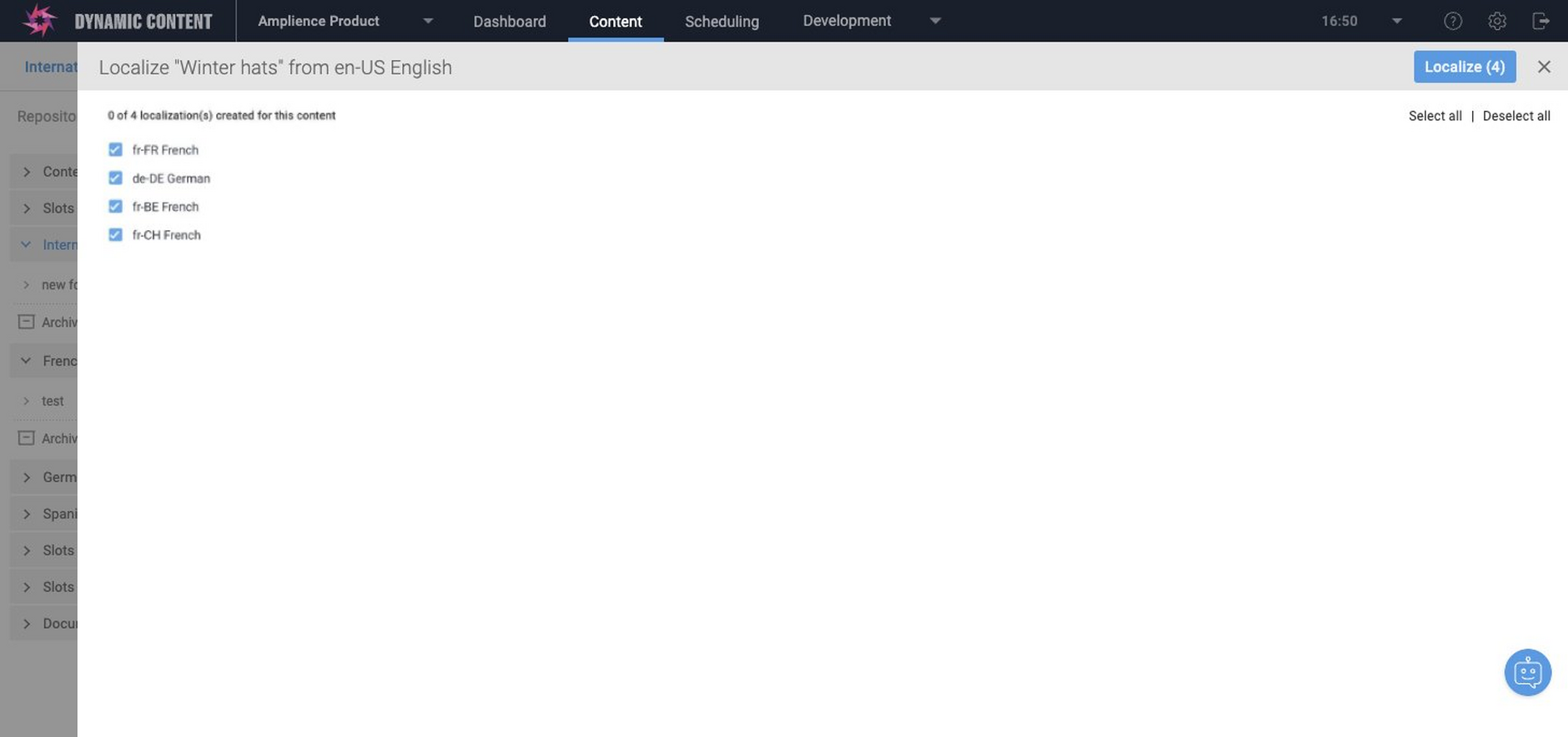The height and width of the screenshot is (737, 1568).
Task: Collapse the Intern... repository chevron
Action: pos(26,244)
